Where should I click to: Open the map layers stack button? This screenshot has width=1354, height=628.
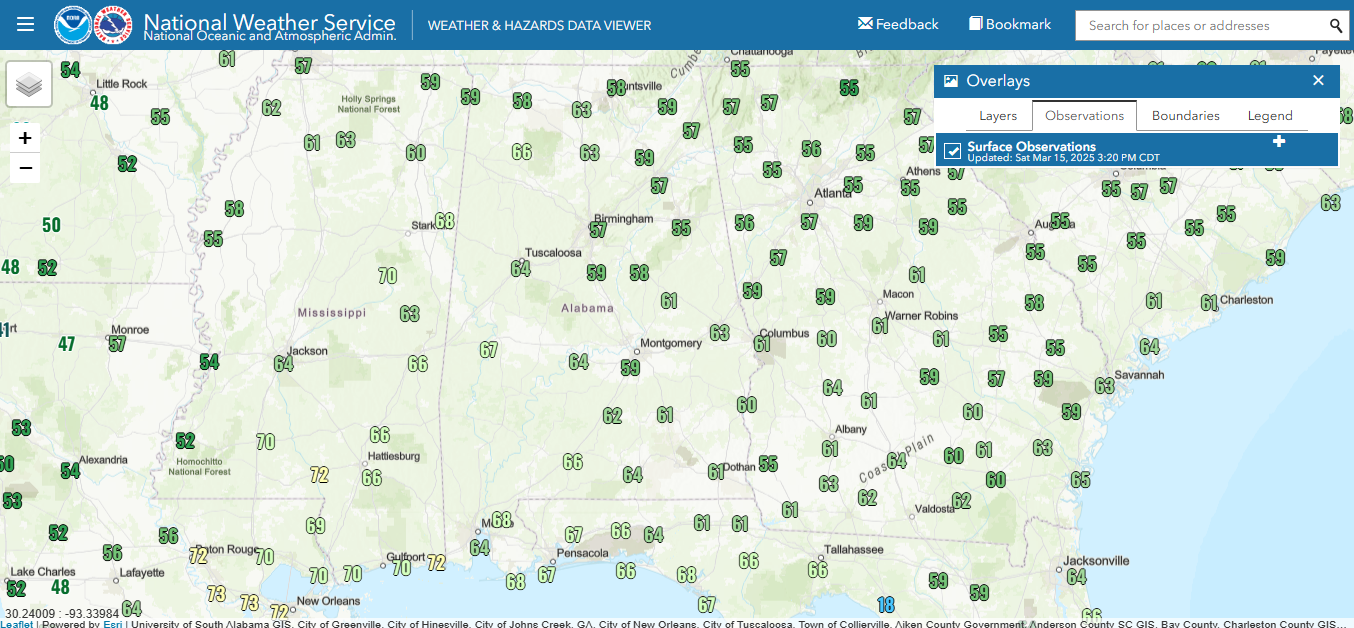tap(29, 85)
